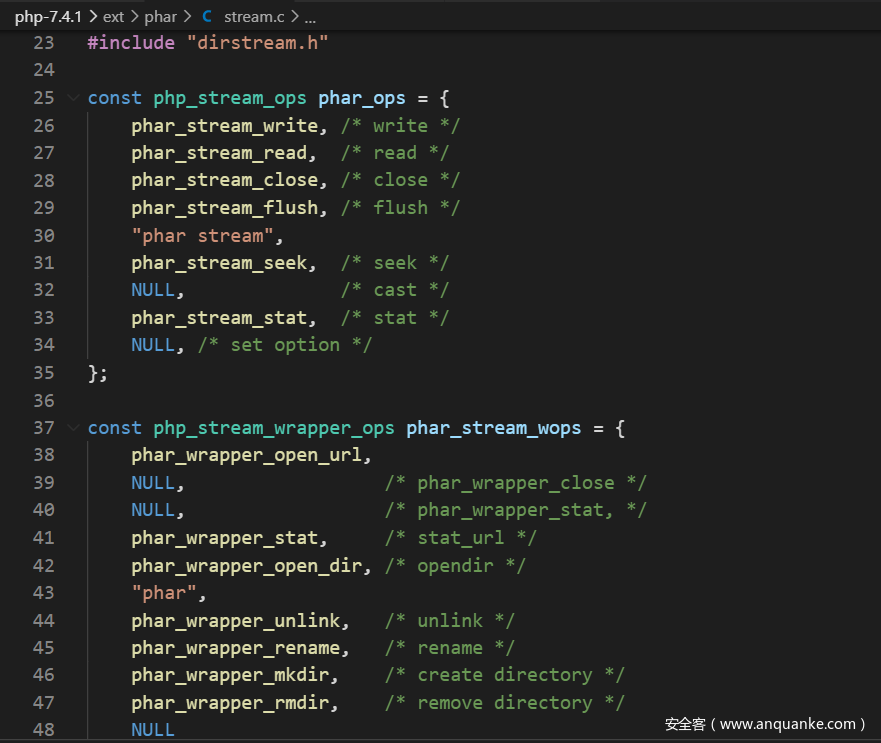Click the phar_stream_wops variable name

coord(493,428)
